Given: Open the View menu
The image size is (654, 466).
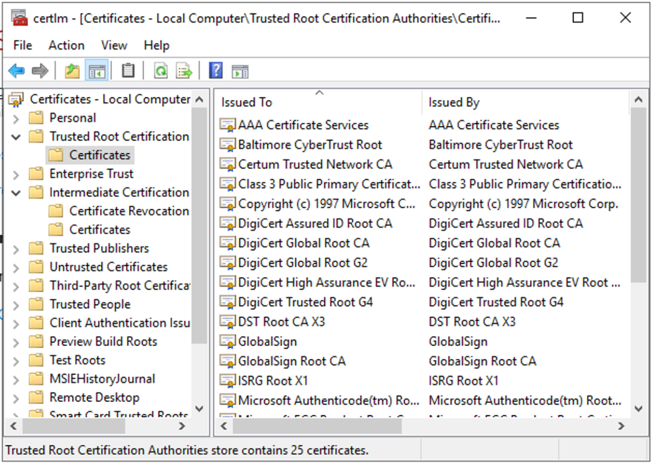Looking at the screenshot, I should pyautogui.click(x=114, y=45).
